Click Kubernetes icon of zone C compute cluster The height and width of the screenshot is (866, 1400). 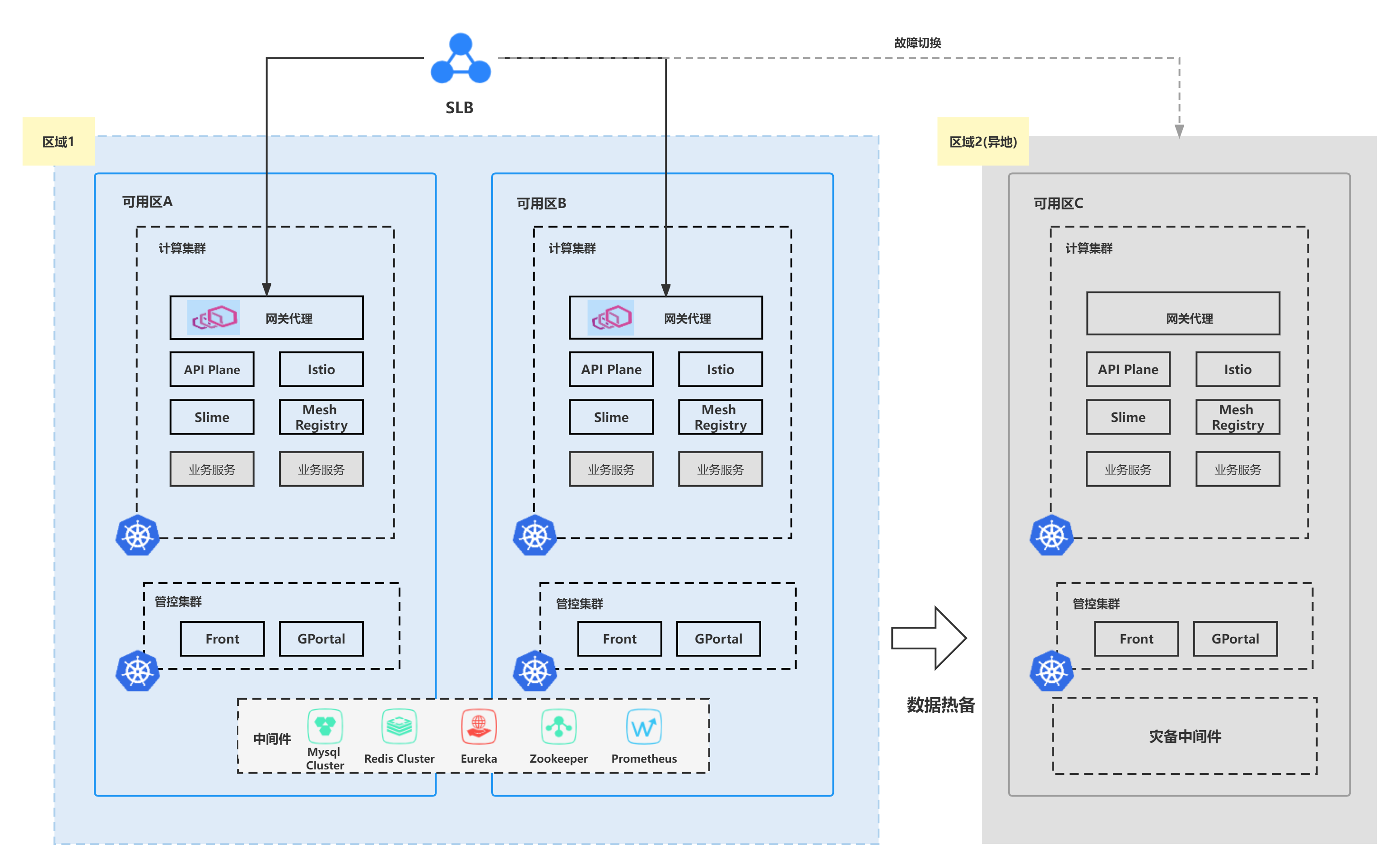[x=1051, y=536]
